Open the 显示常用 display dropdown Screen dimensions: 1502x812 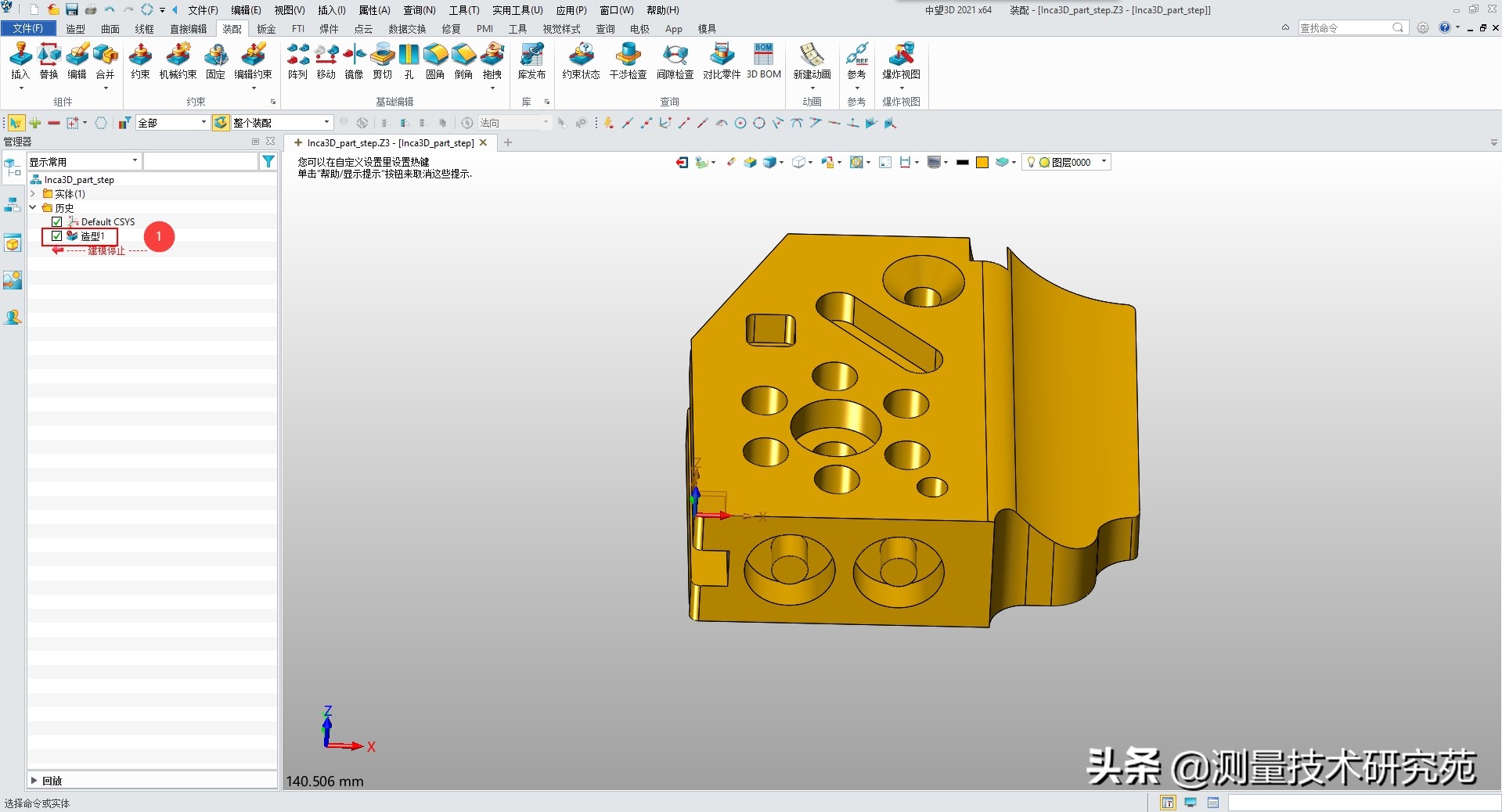tap(84, 161)
